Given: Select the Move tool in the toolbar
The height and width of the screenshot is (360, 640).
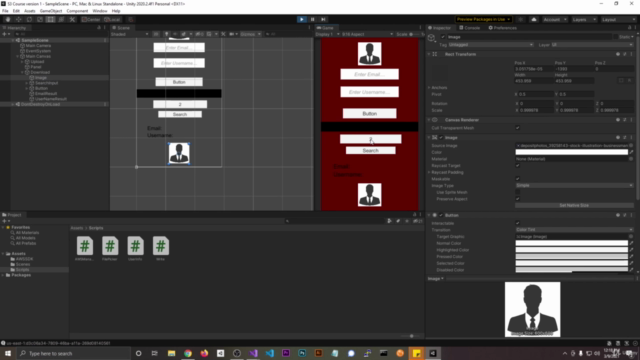Looking at the screenshot, I should pyautogui.click(x=19, y=19).
